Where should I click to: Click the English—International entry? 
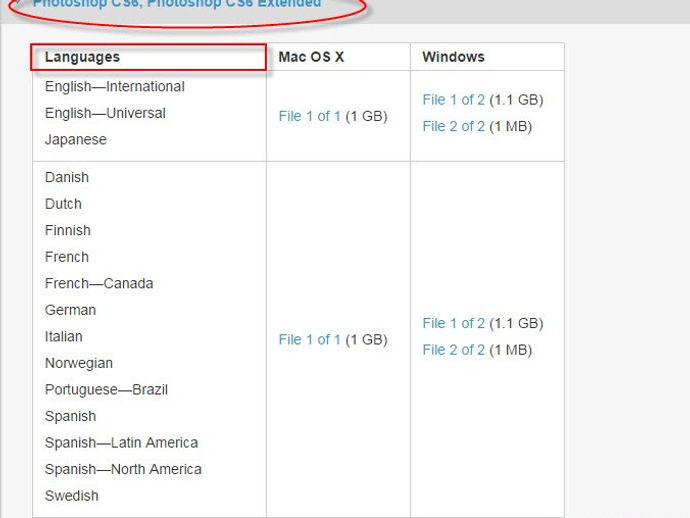pyautogui.click(x=115, y=86)
